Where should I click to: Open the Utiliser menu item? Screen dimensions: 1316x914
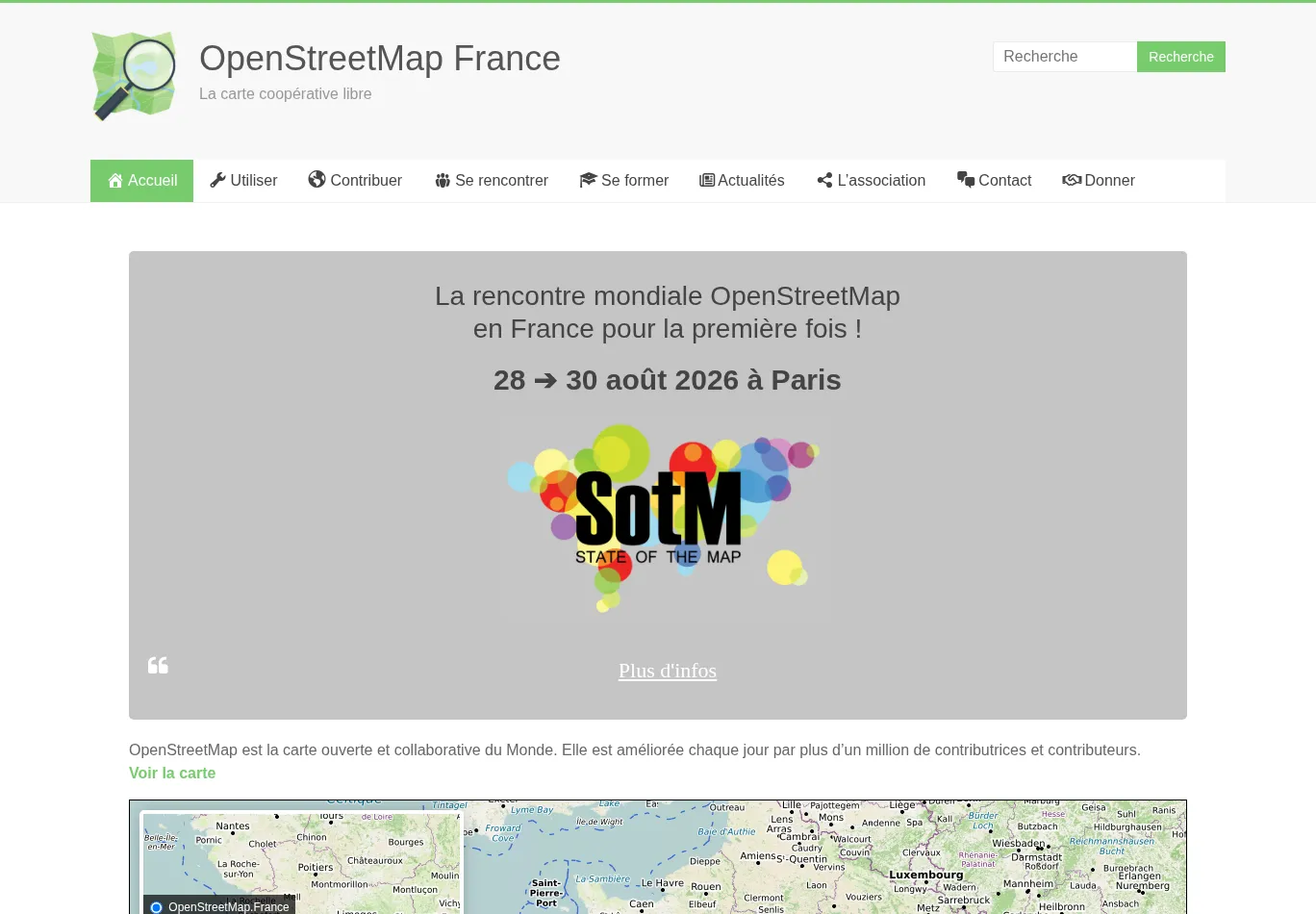[253, 181]
